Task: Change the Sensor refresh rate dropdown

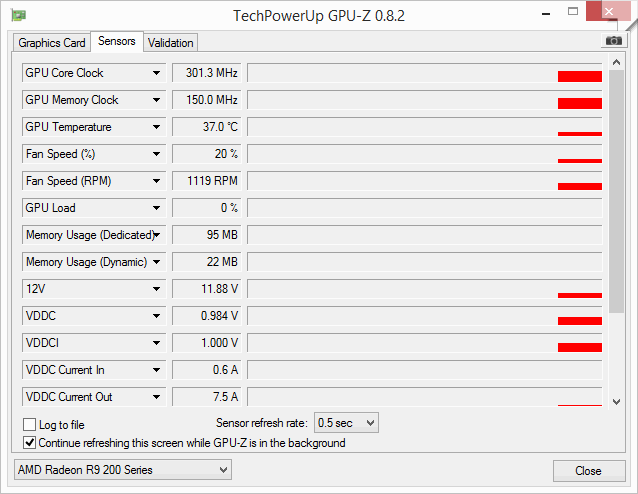Action: coord(346,423)
